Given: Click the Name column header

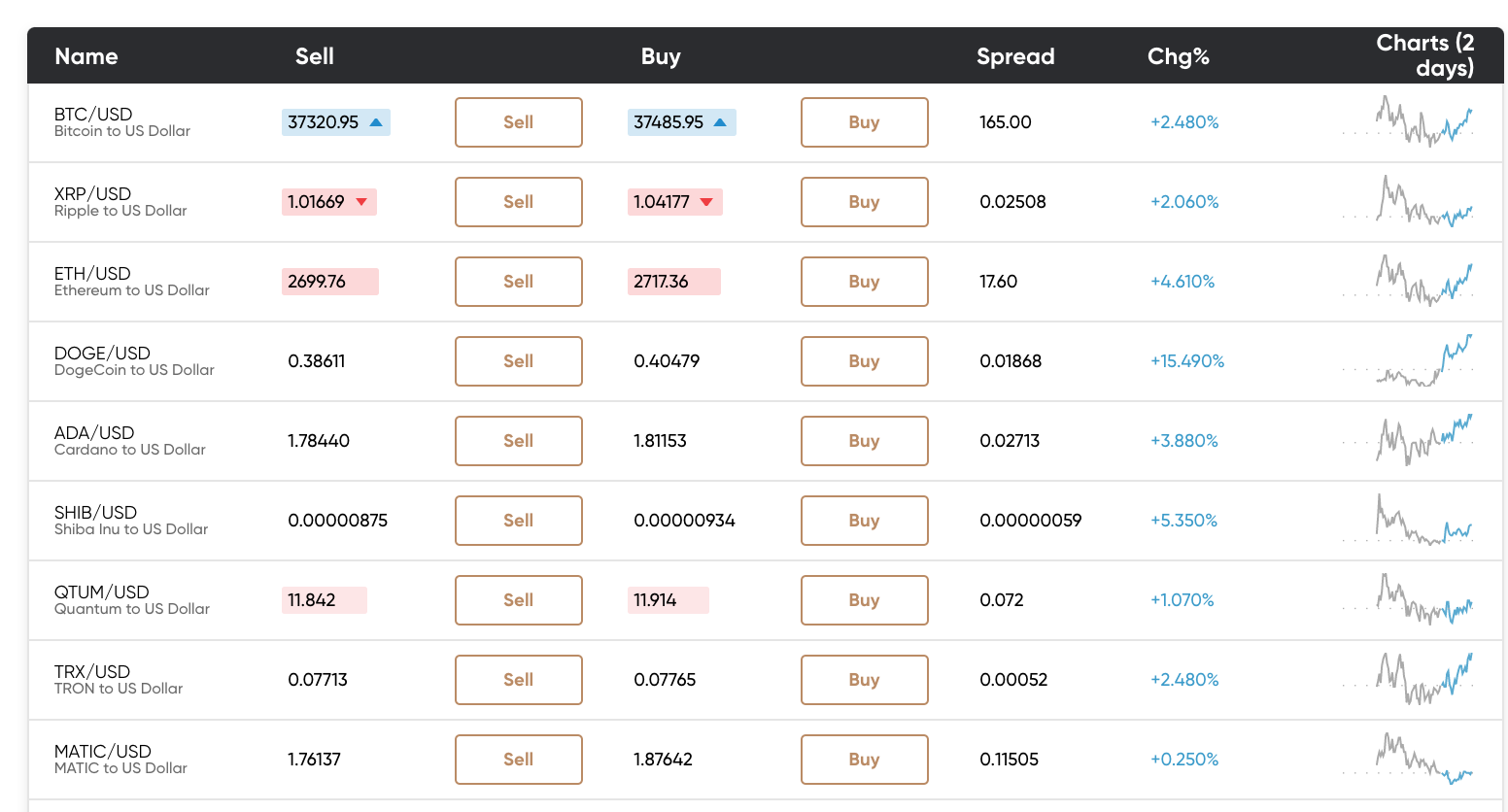Looking at the screenshot, I should click(x=86, y=56).
